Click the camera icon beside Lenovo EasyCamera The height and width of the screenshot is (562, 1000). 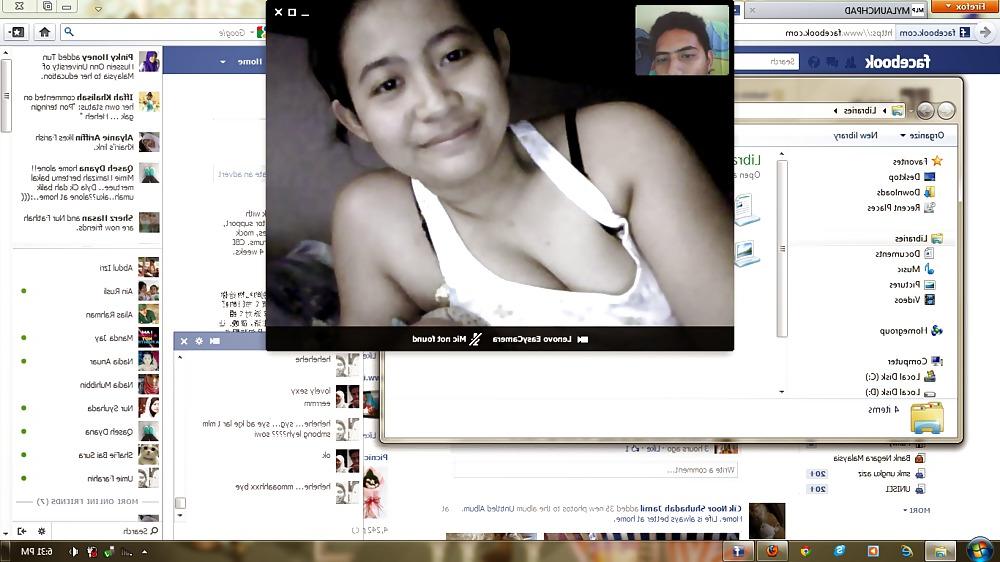point(582,339)
